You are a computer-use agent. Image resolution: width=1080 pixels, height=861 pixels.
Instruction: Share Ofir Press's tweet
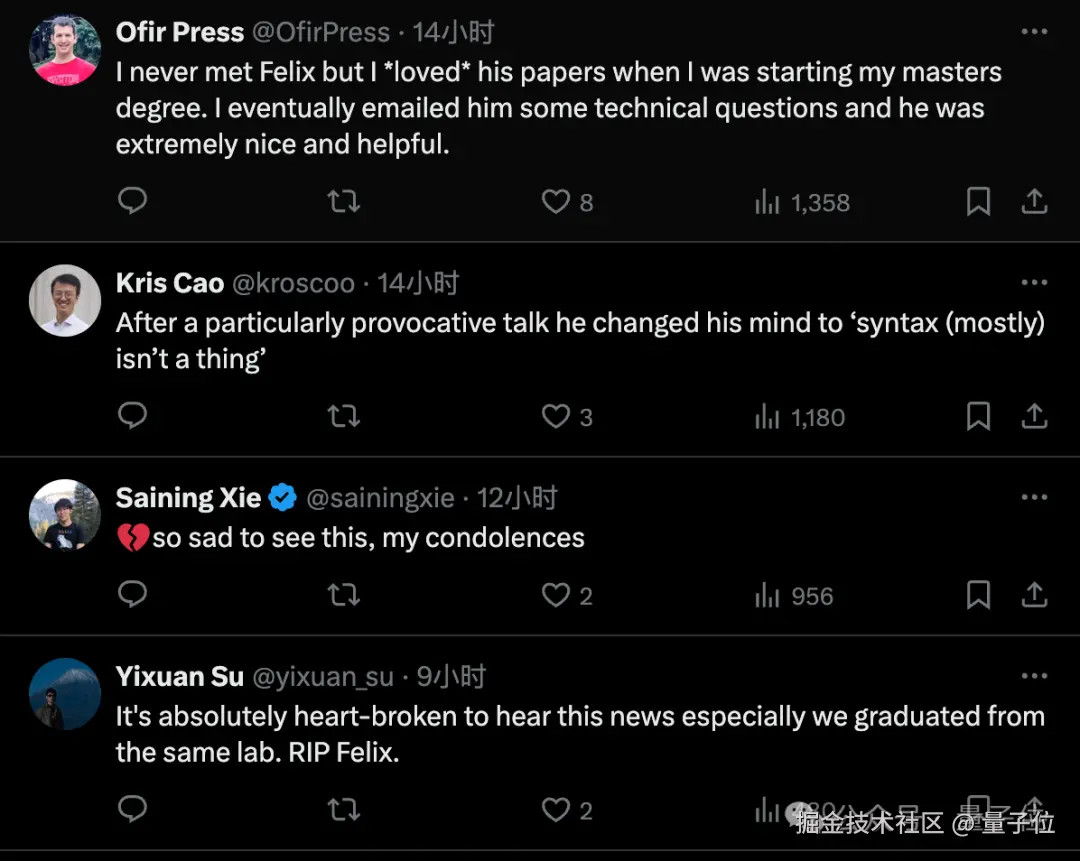coord(1034,202)
